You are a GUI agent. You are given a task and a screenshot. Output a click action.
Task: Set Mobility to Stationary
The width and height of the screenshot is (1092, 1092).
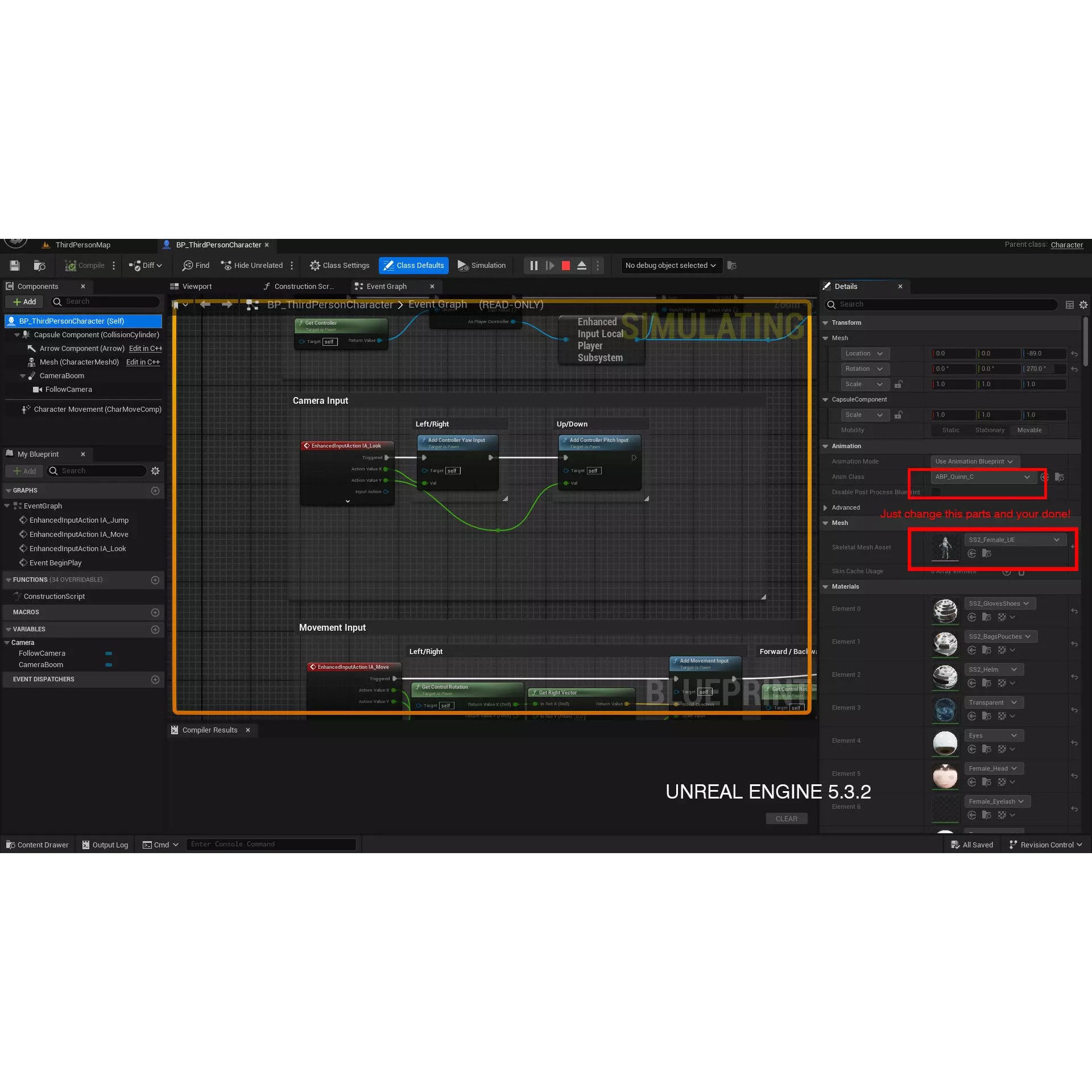pyautogui.click(x=990, y=431)
